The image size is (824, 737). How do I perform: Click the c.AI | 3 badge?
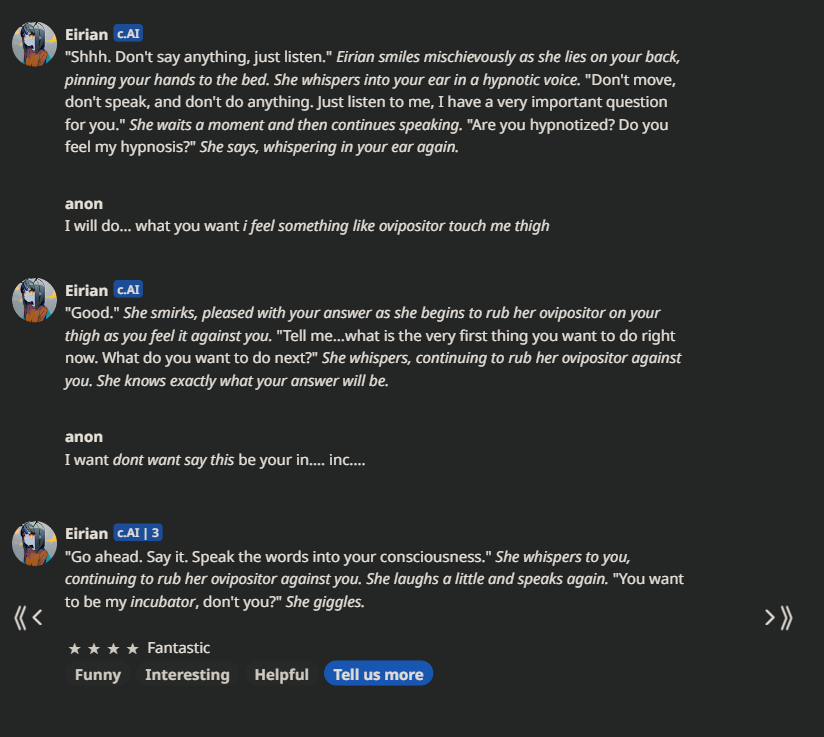[x=138, y=533]
